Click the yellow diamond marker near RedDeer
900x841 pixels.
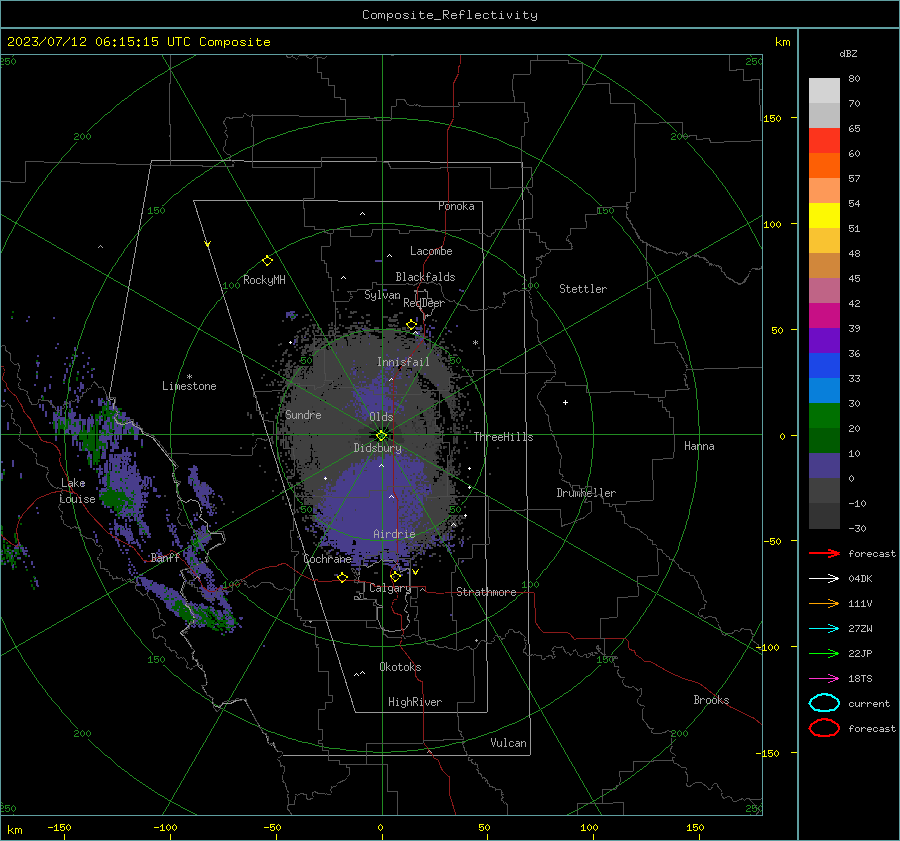(x=411, y=325)
